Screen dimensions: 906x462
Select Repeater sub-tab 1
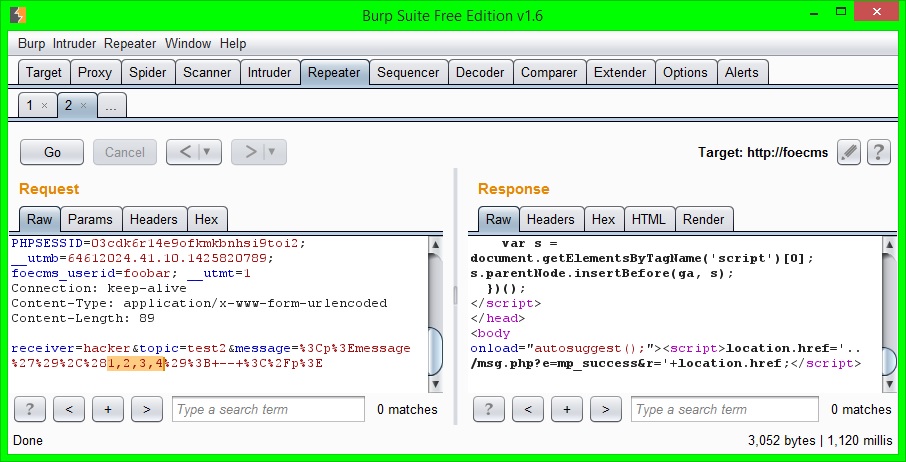(30, 106)
